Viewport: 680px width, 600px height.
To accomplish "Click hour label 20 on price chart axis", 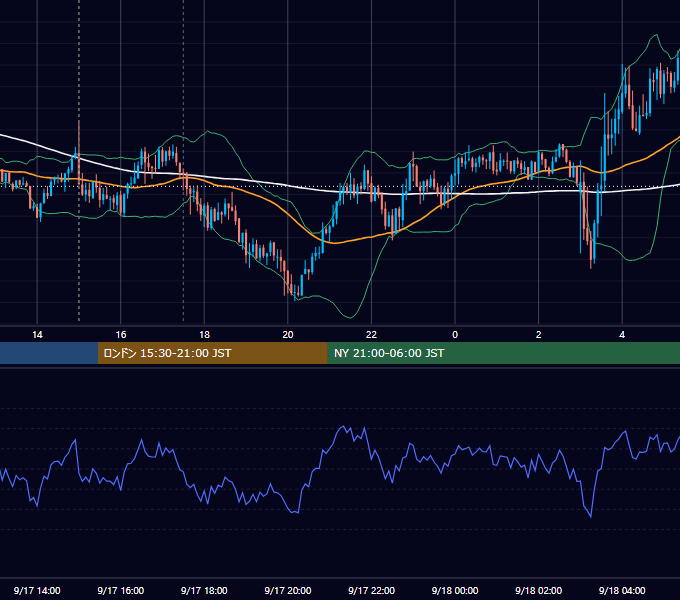I will tap(288, 335).
